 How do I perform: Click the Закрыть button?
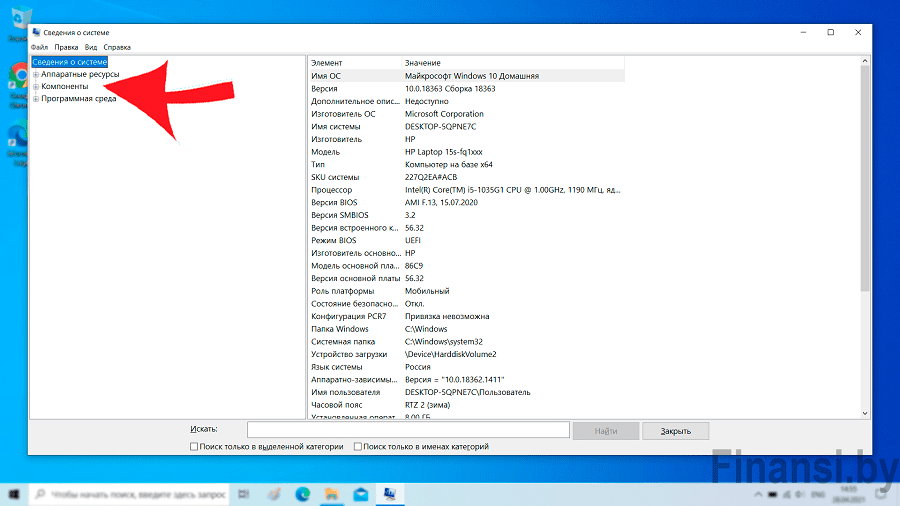(676, 431)
